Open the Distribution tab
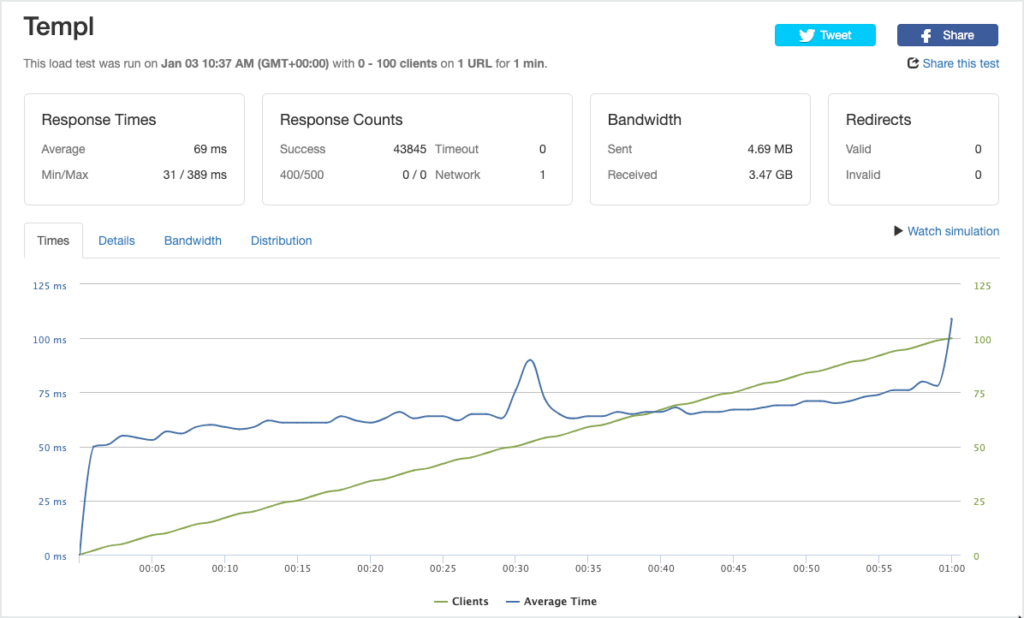 [281, 240]
